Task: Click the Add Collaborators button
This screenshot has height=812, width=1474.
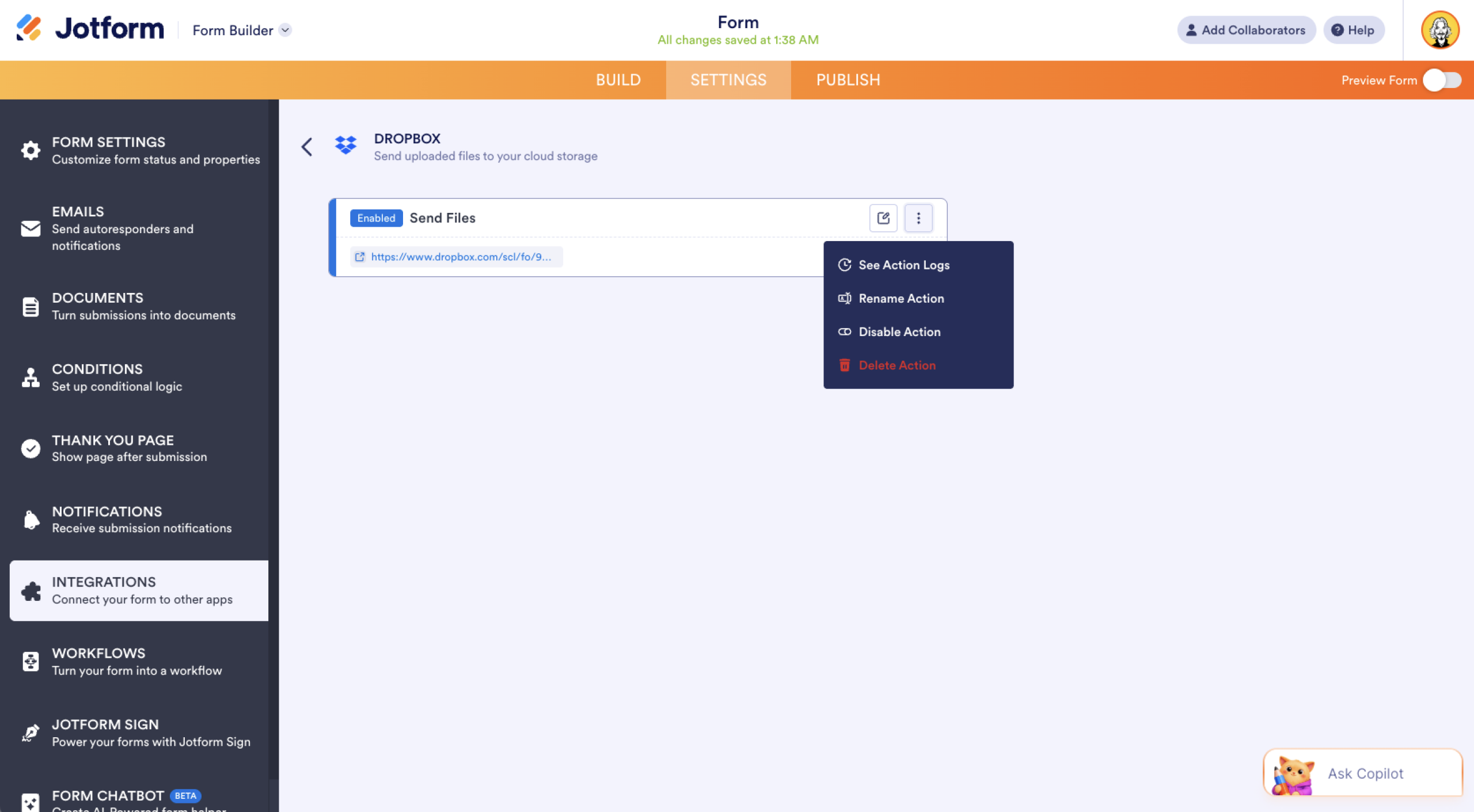Action: click(1246, 30)
